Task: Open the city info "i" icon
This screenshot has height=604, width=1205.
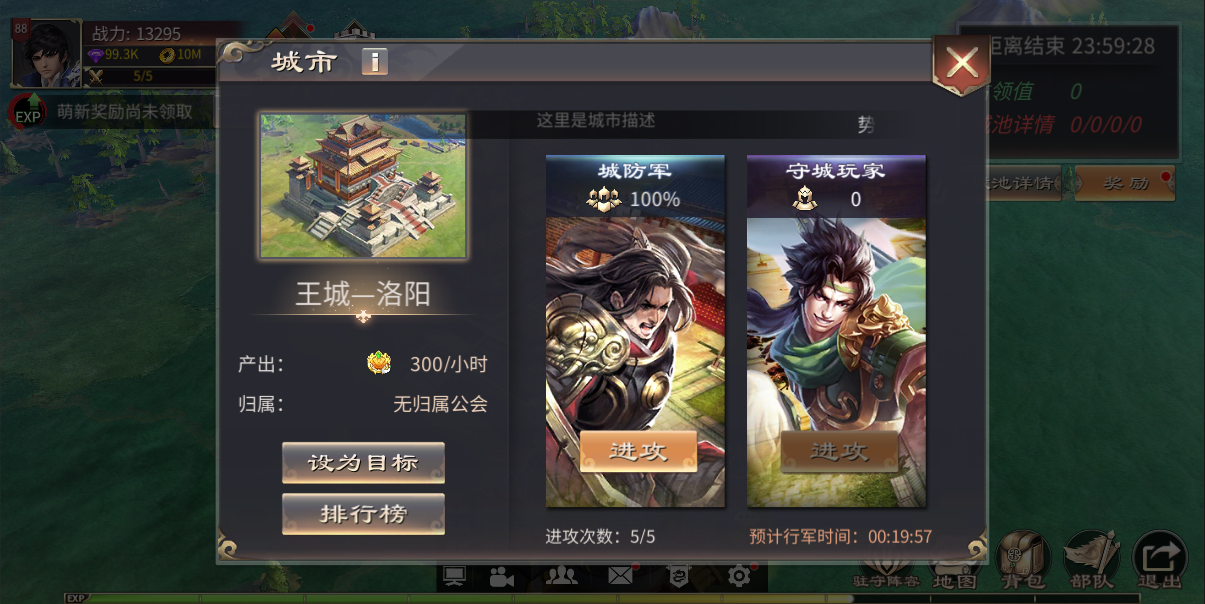Action: tap(374, 63)
